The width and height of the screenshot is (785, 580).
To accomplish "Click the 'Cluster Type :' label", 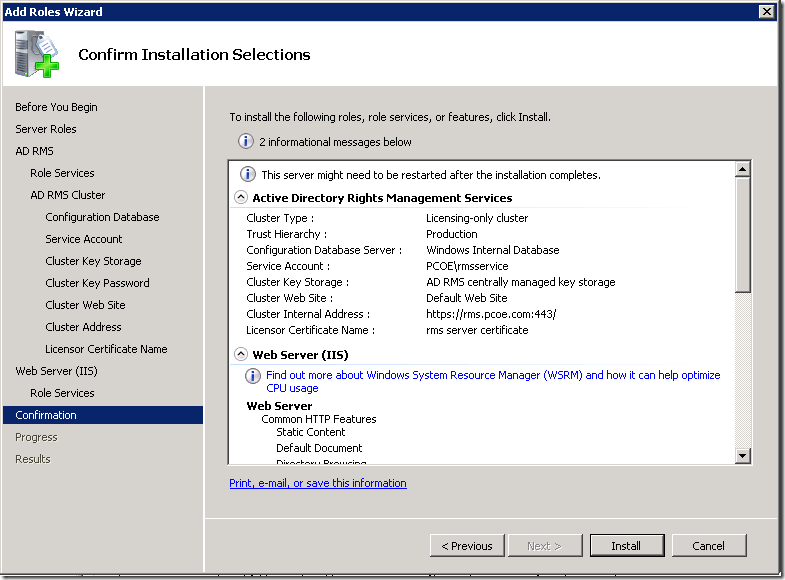I will (x=280, y=218).
